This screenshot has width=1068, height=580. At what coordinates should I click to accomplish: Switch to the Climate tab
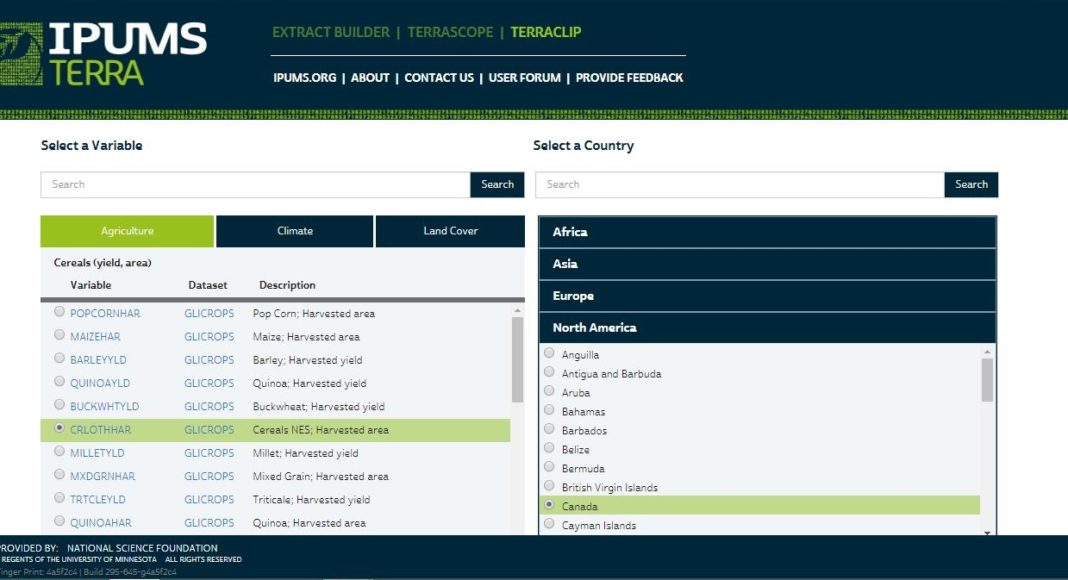click(295, 231)
